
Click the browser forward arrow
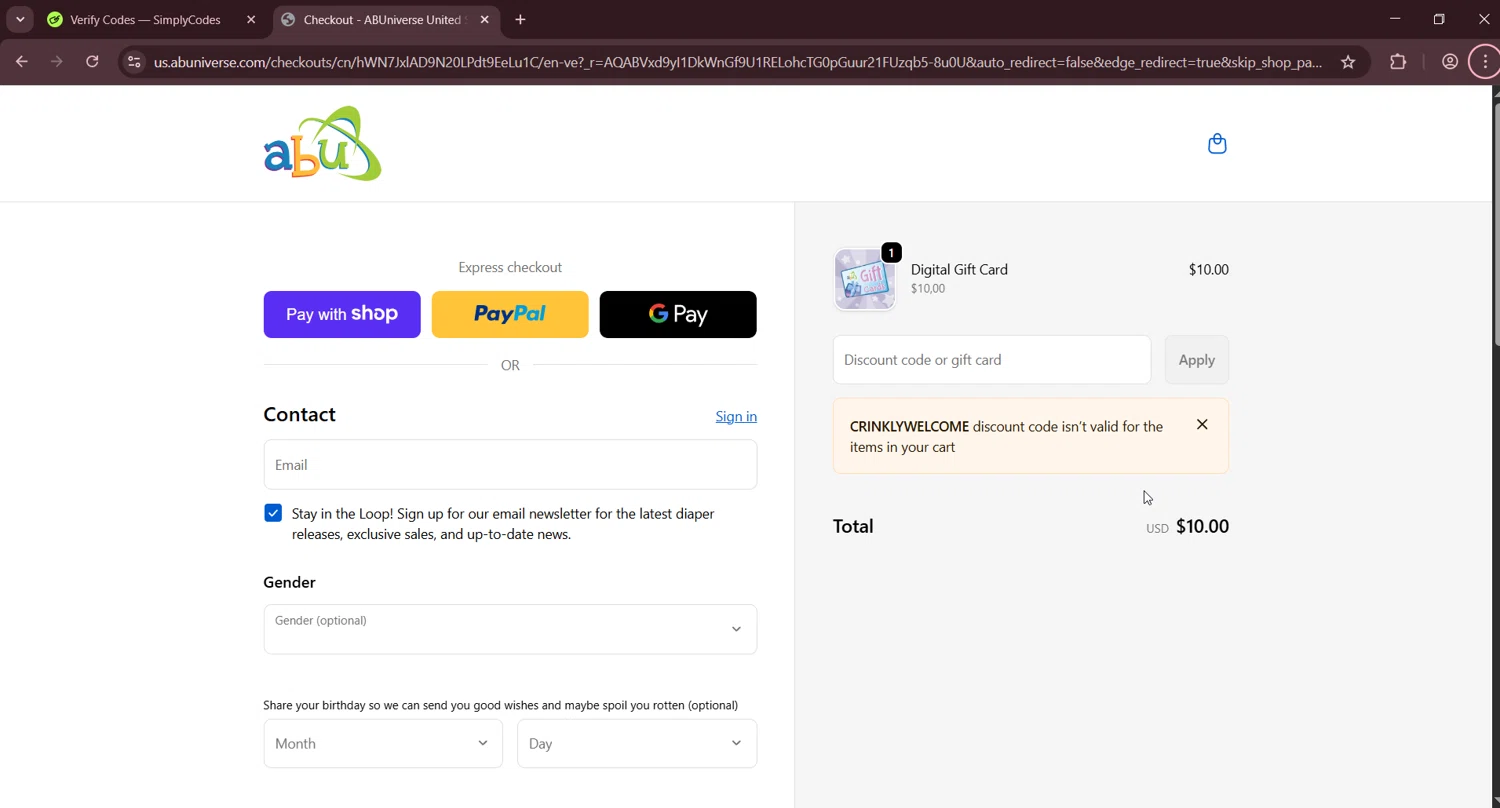pos(57,62)
